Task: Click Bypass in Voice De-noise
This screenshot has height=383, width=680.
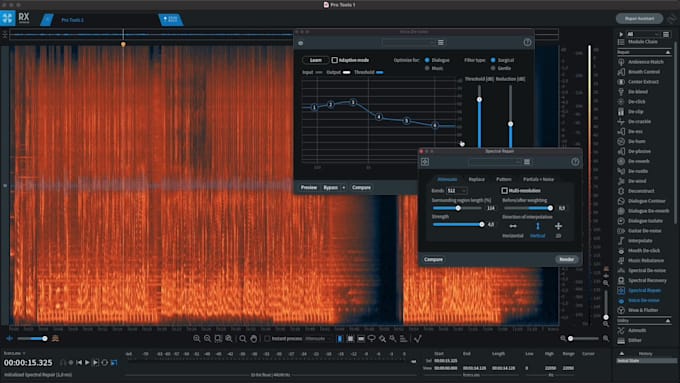Action: coord(330,188)
